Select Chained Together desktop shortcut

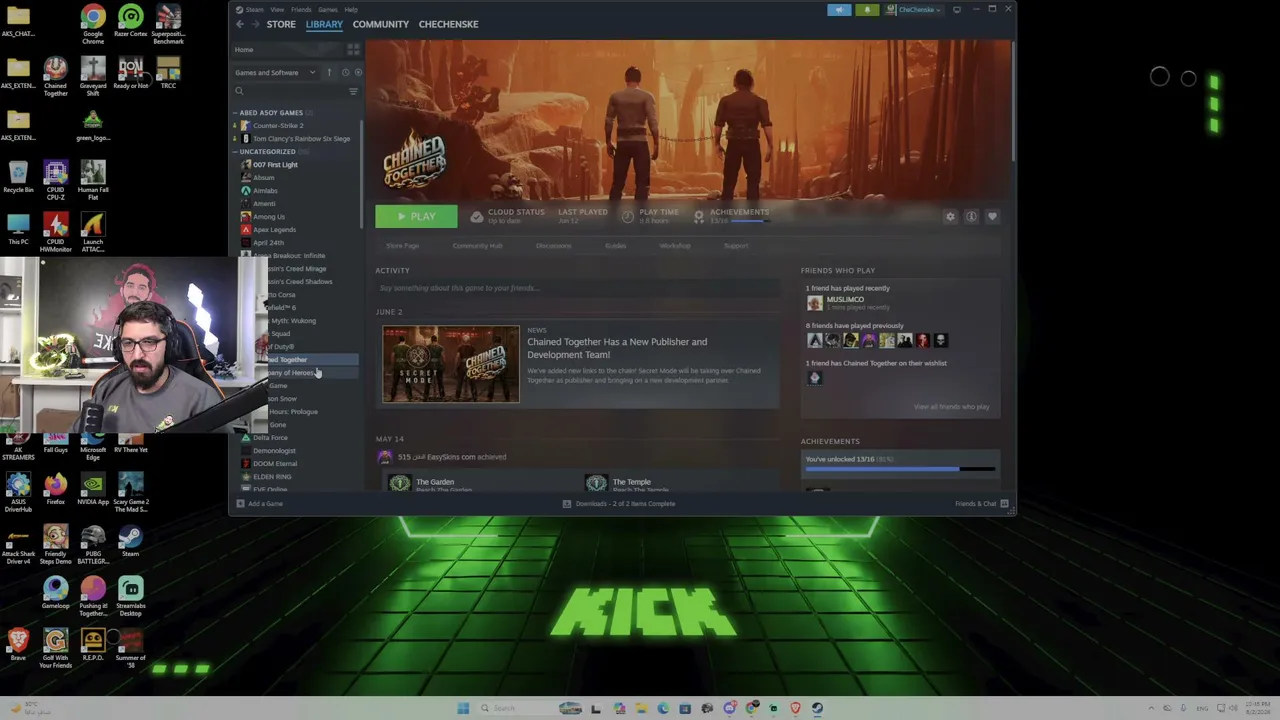coord(55,77)
